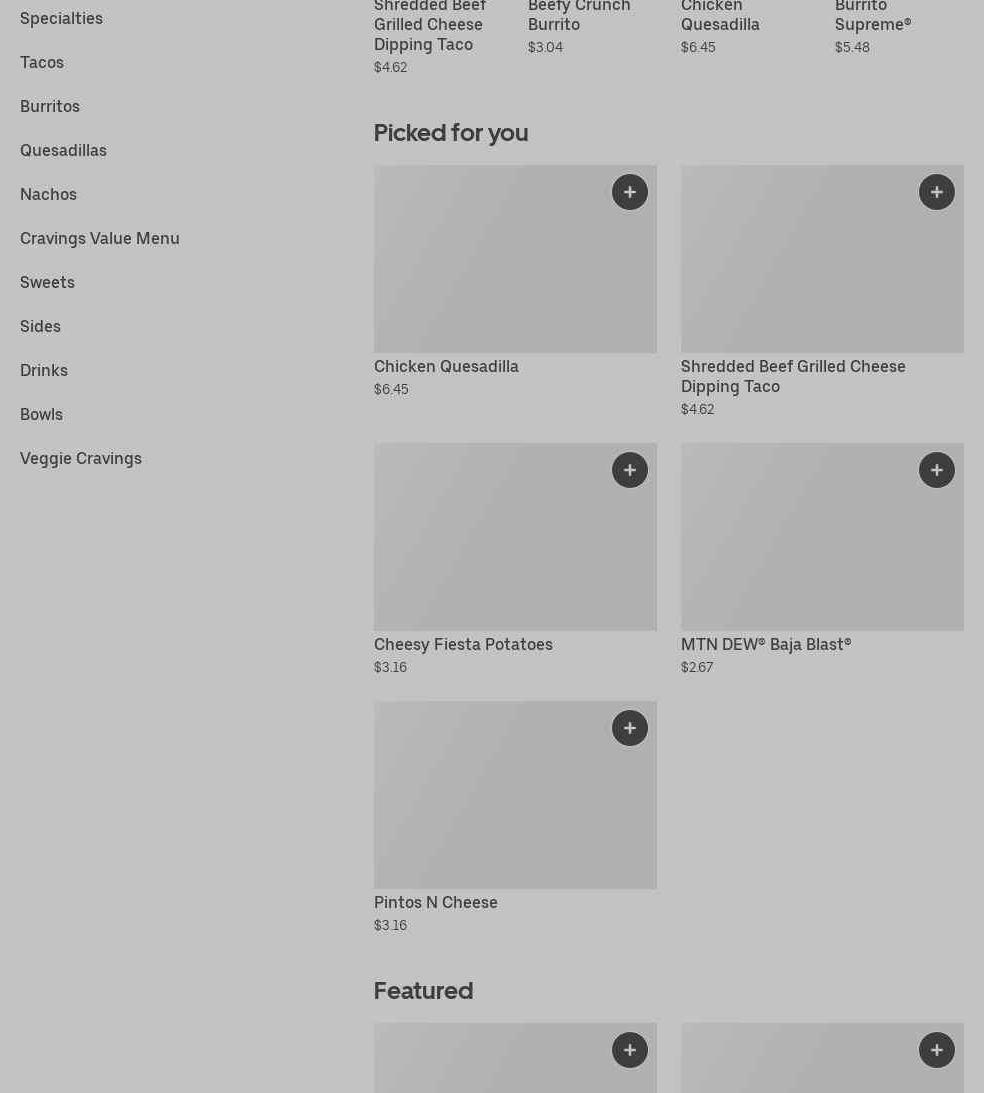
Task: Click plus icon on first Featured item
Action: (629, 1050)
